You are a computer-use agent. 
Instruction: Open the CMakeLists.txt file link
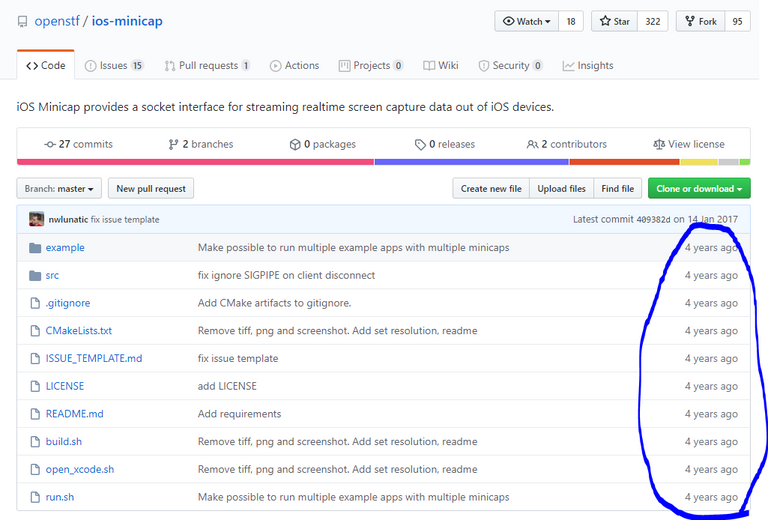click(79, 331)
